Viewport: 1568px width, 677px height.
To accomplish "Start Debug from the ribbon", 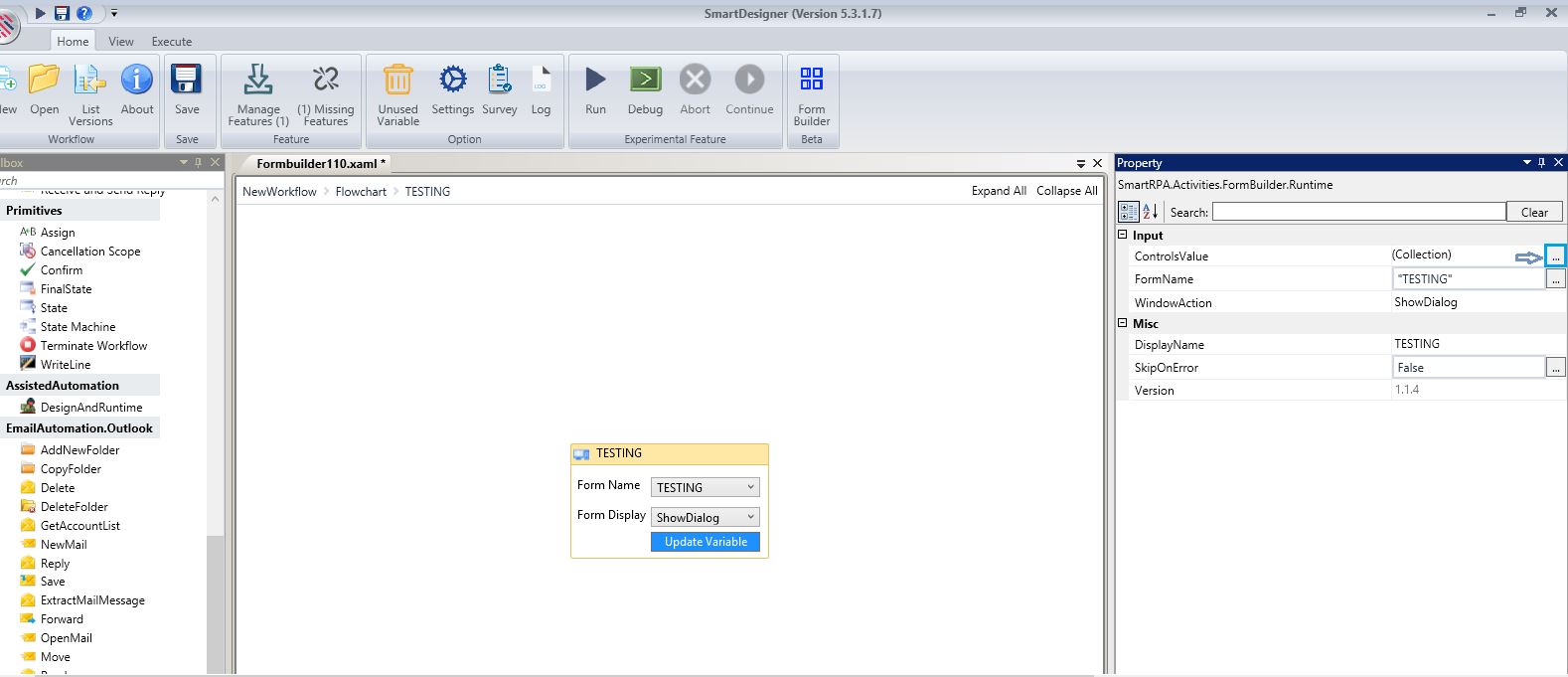I will [x=645, y=80].
